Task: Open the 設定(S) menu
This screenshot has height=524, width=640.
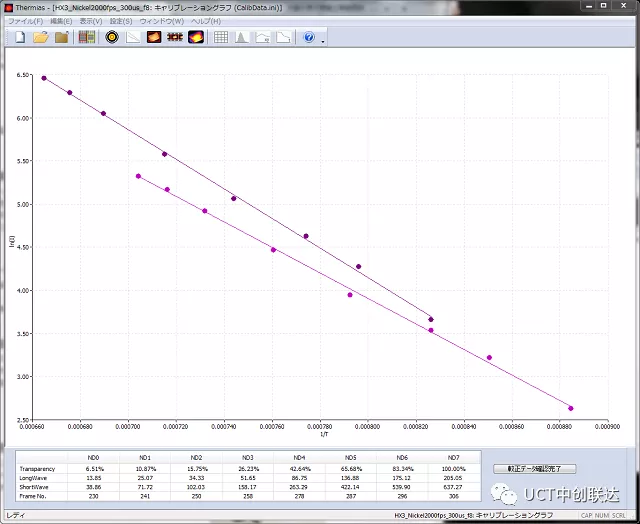Action: 121,21
